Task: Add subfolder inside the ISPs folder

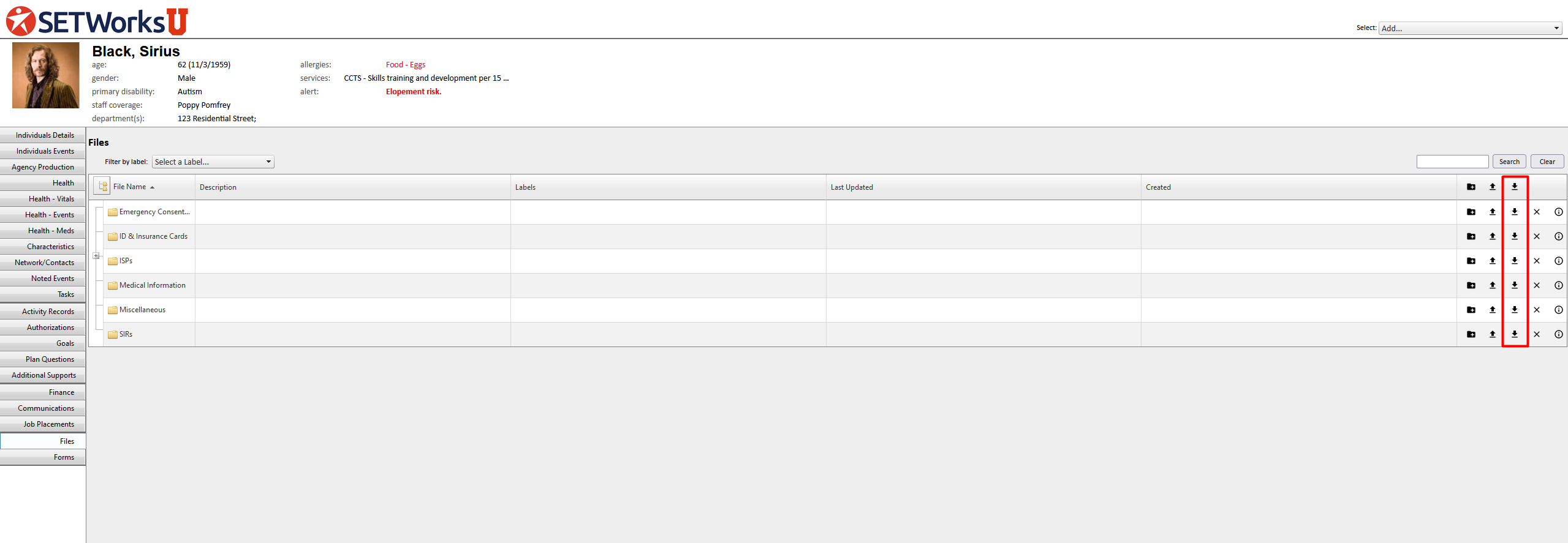Action: (1471, 261)
